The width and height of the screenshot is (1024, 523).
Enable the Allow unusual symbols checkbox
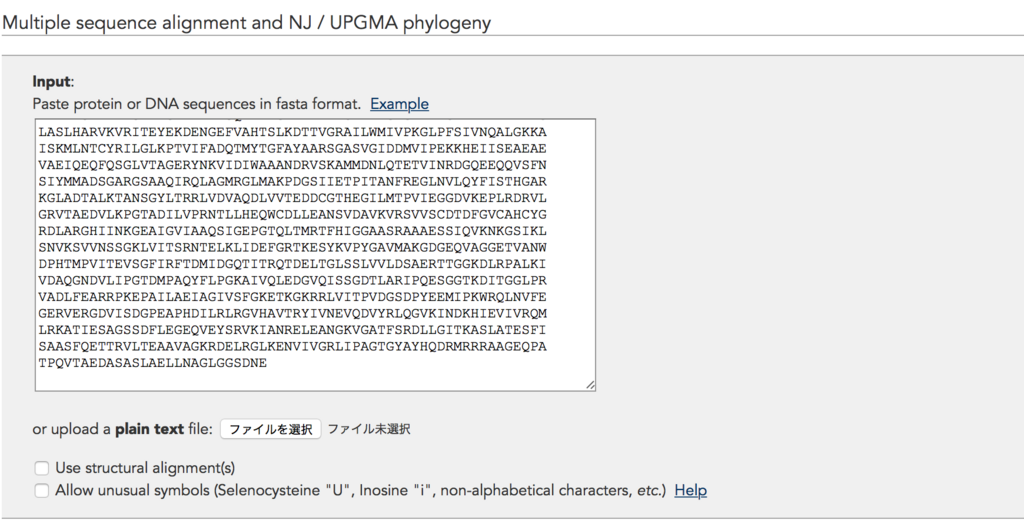[42, 490]
